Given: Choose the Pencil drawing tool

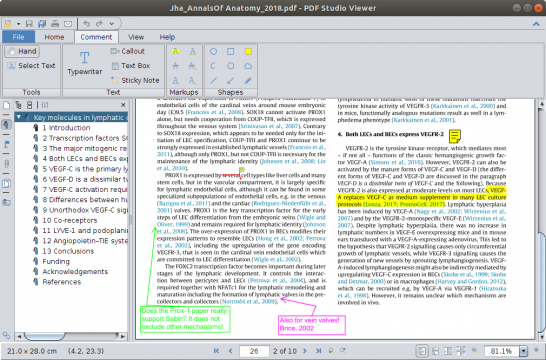Looking at the screenshot, I should pos(248,80).
